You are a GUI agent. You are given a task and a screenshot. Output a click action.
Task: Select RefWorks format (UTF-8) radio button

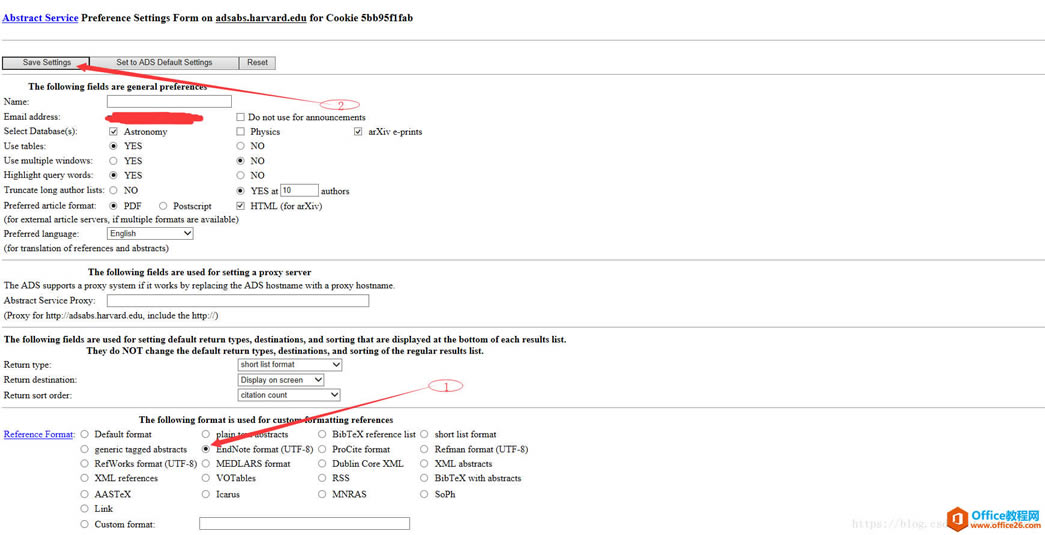pos(84,463)
